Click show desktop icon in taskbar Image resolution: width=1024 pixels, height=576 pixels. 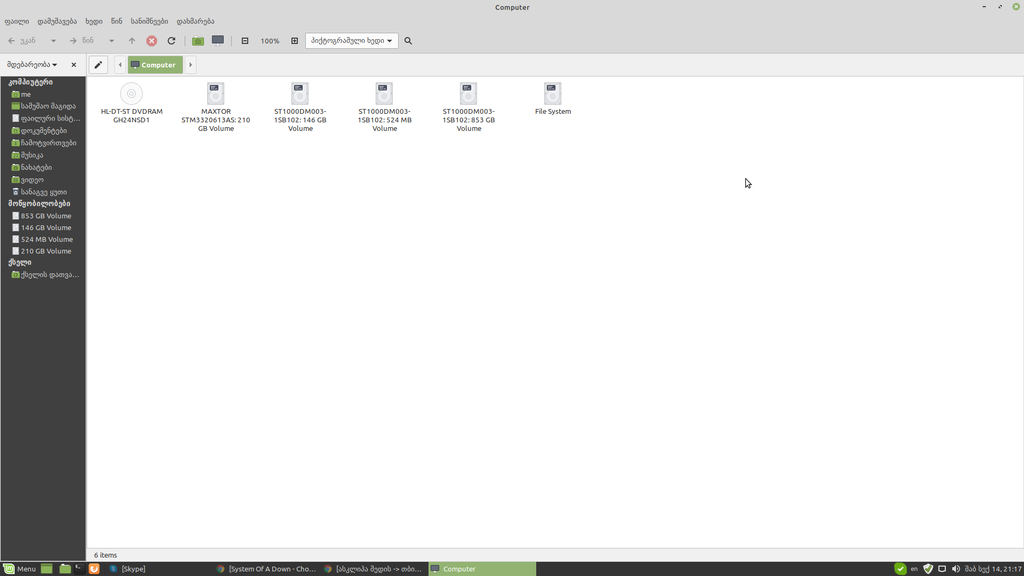(x=46, y=569)
